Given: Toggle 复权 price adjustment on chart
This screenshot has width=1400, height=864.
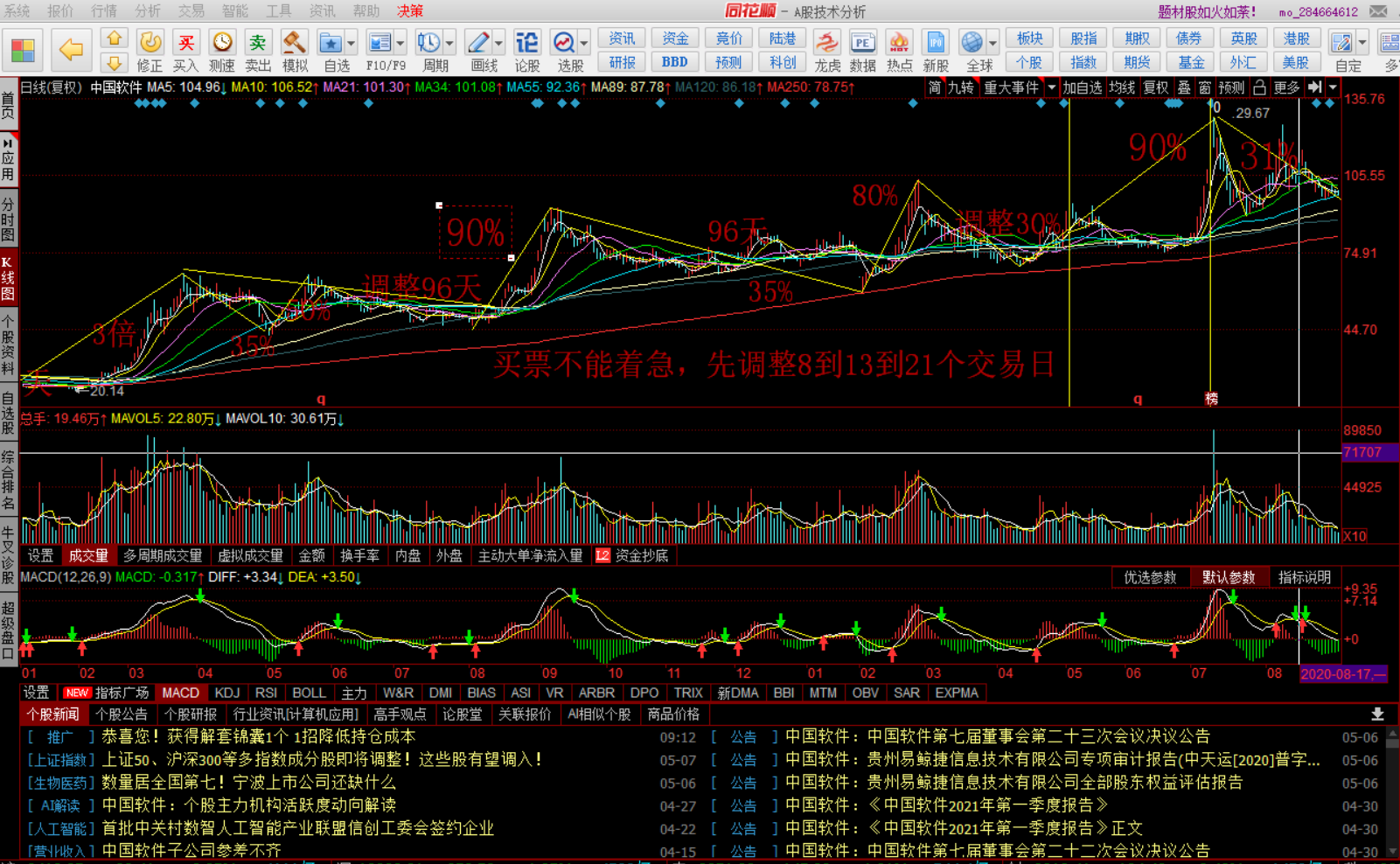Looking at the screenshot, I should 1156,87.
